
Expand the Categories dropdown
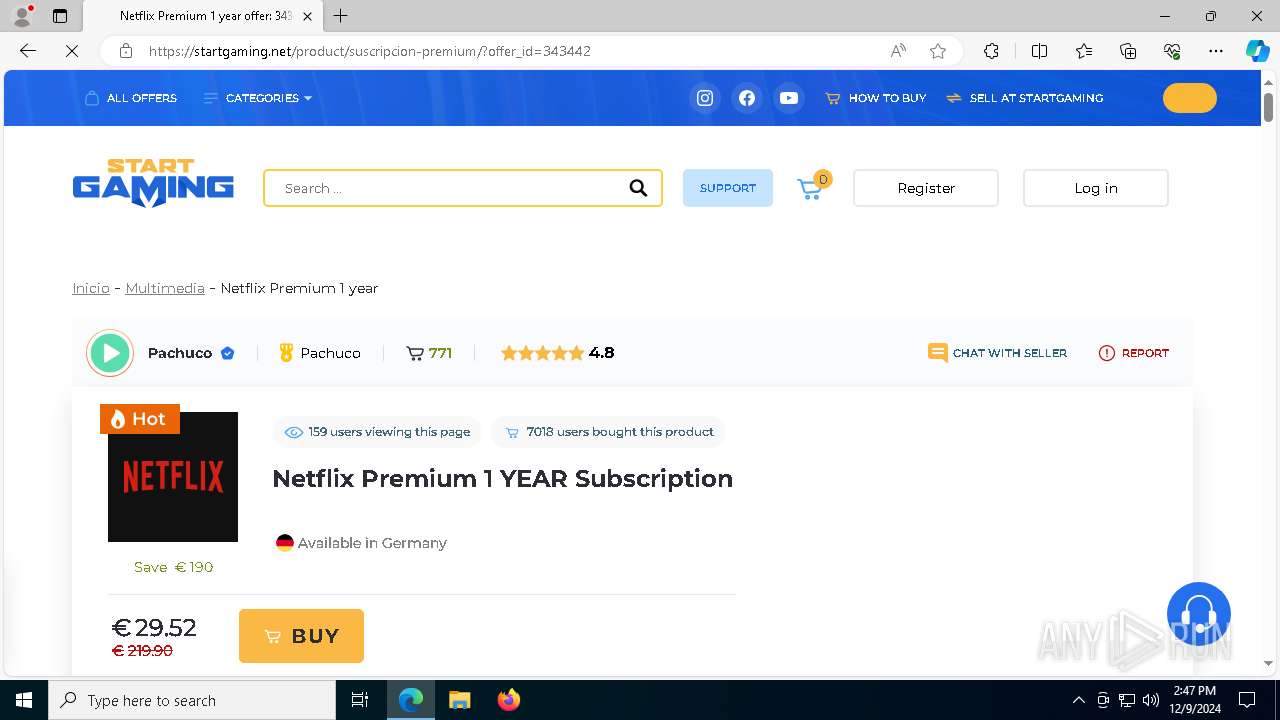point(258,98)
